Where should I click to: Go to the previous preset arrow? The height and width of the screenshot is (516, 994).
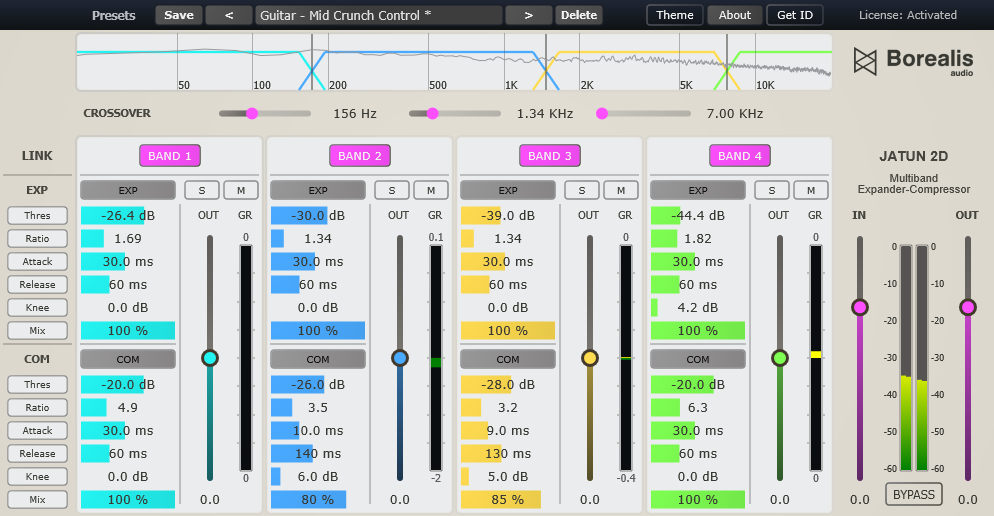pos(229,15)
